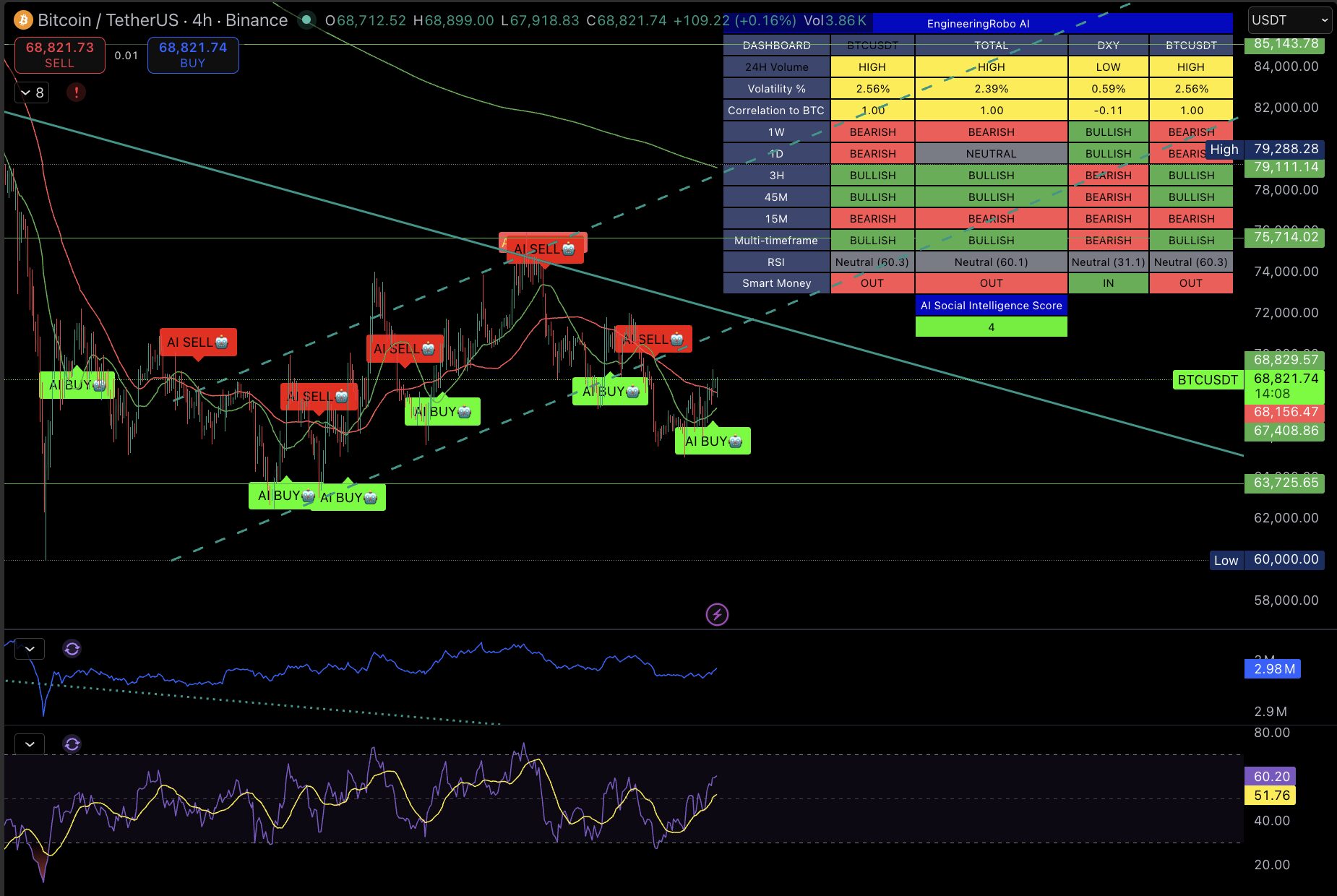Click the lightning bolt quick-trade icon on chart

point(716,614)
